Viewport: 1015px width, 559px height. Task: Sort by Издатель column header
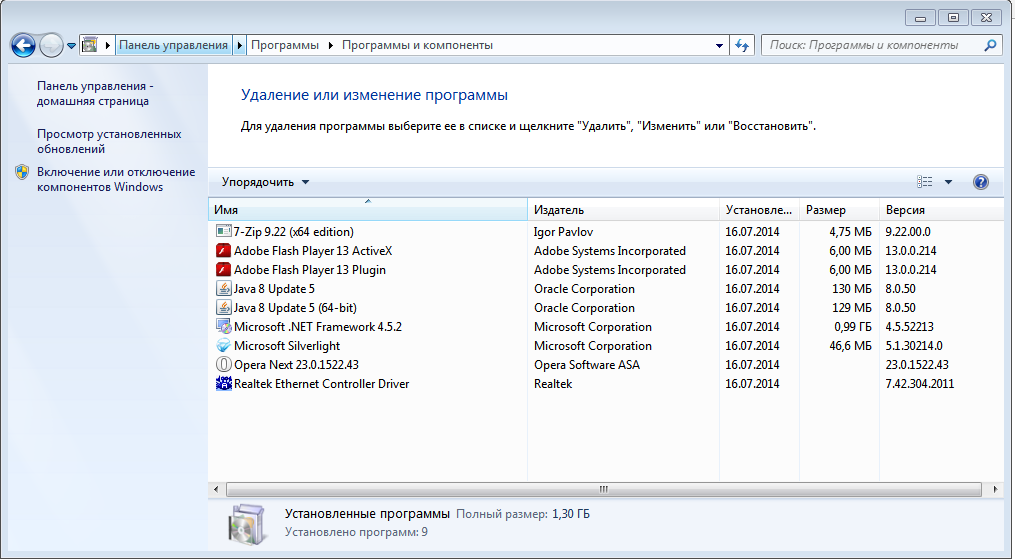pyautogui.click(x=623, y=210)
